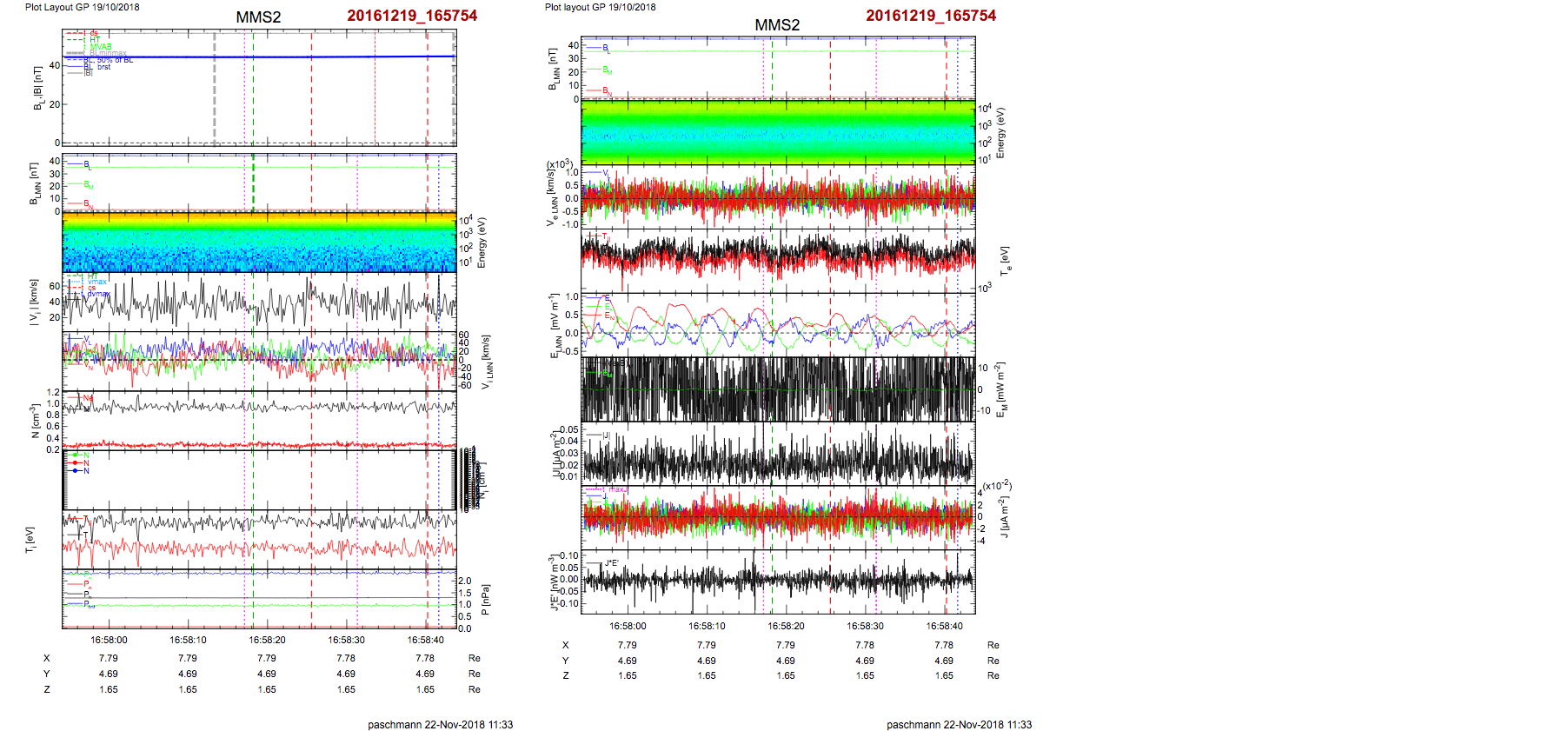The height and width of the screenshot is (731, 1568).
Task: Click the left 'paschmann 22-Nov-2018 11:33' footer
Action: pos(440,724)
